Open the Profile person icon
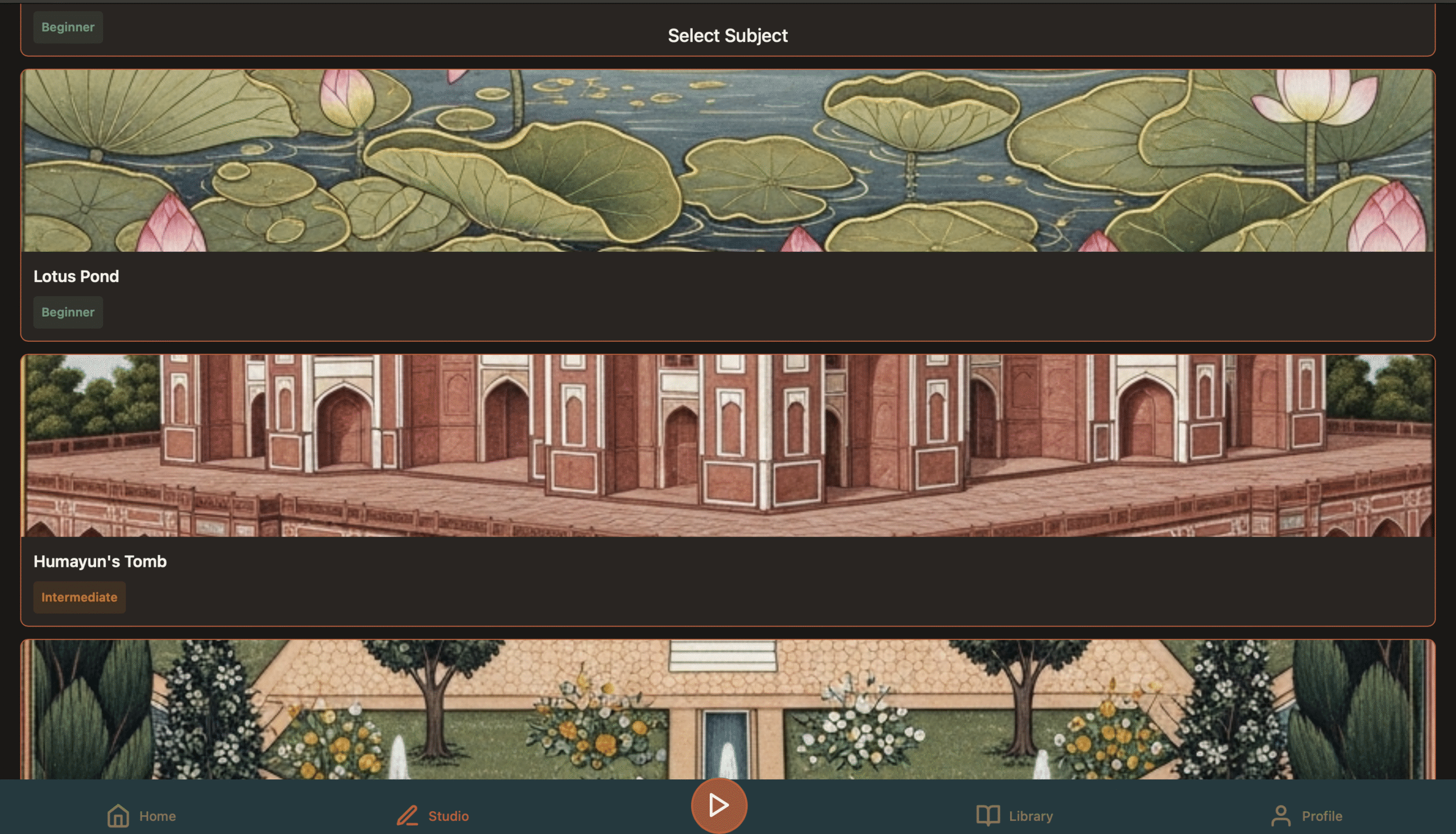1456x834 pixels. pos(1281,815)
